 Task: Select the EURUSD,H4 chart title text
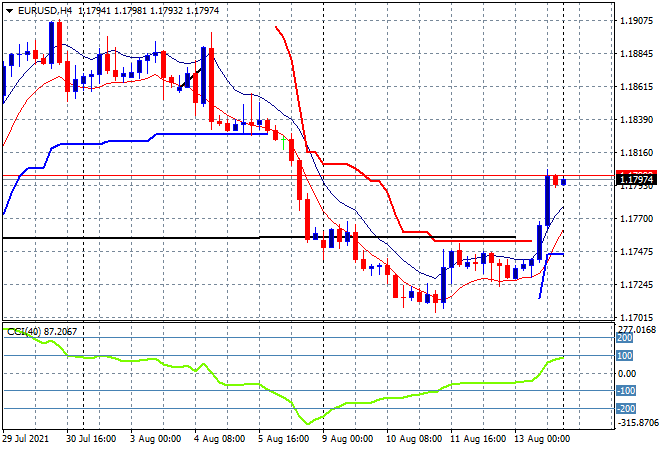click(x=45, y=11)
